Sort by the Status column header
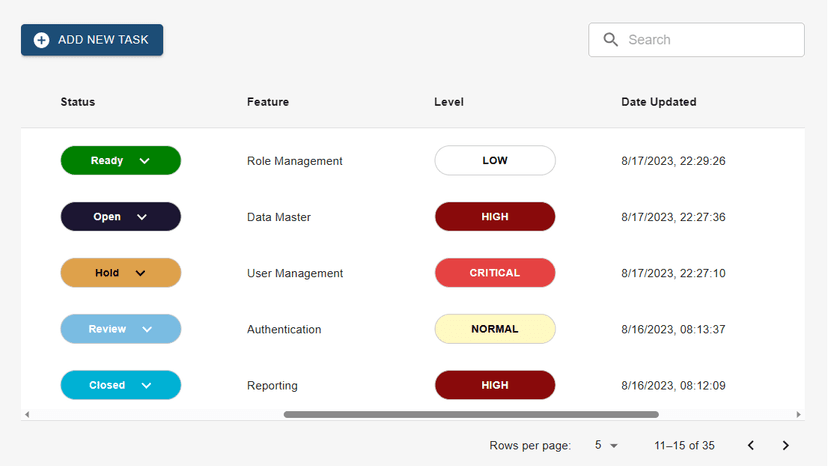 click(78, 102)
